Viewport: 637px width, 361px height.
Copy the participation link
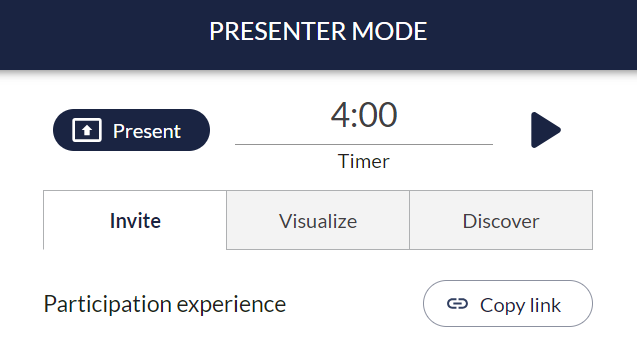pos(508,303)
